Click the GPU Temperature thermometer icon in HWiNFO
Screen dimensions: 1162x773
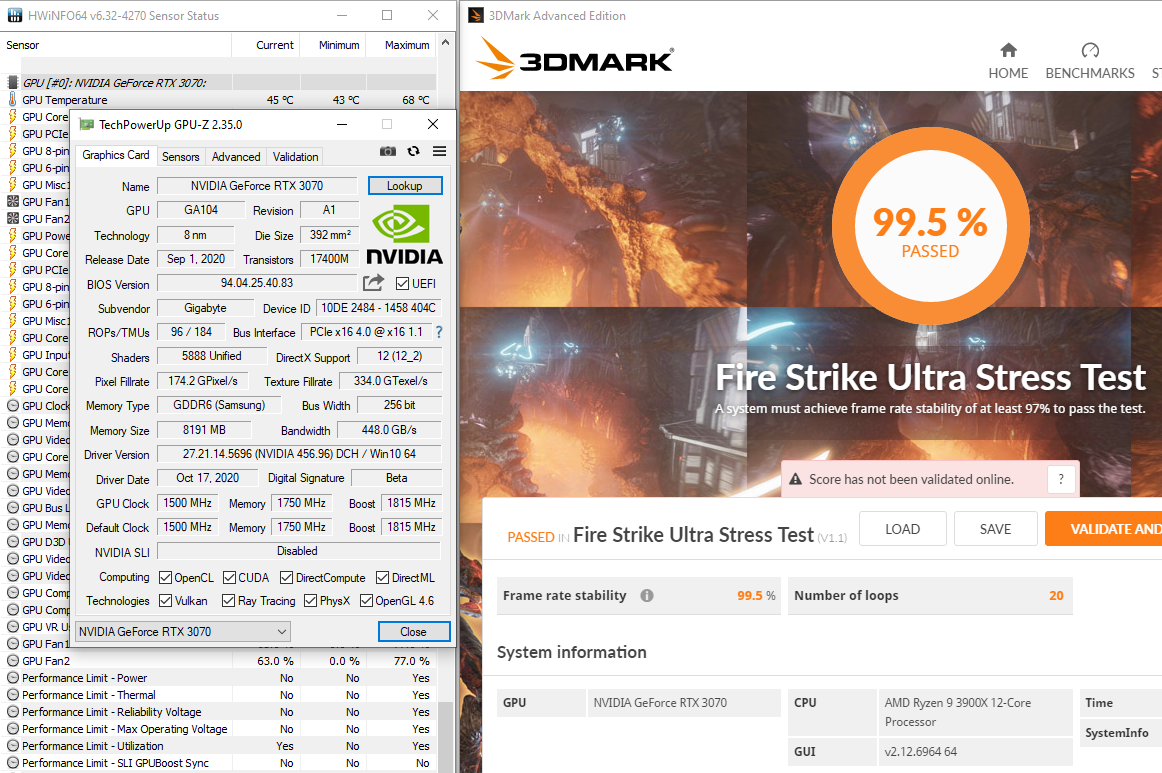click(x=13, y=99)
